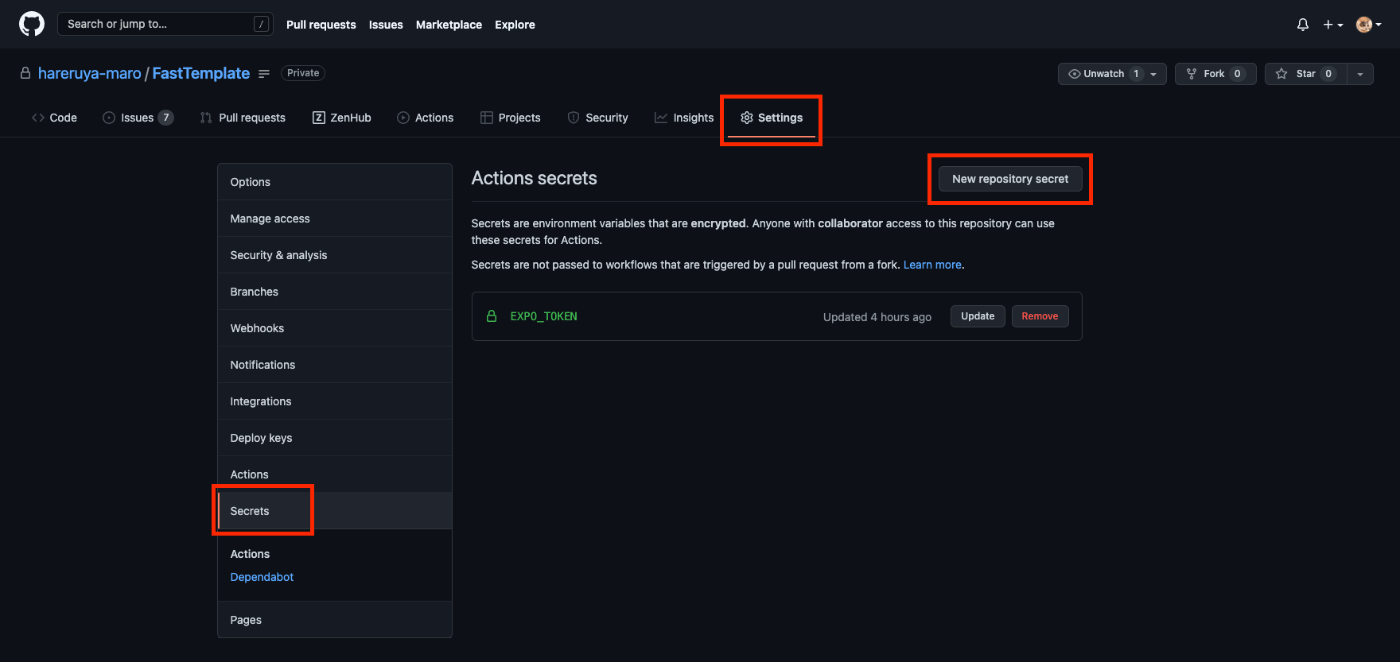The width and height of the screenshot is (1400, 662).
Task: Switch to the Insights tab
Action: coord(684,118)
